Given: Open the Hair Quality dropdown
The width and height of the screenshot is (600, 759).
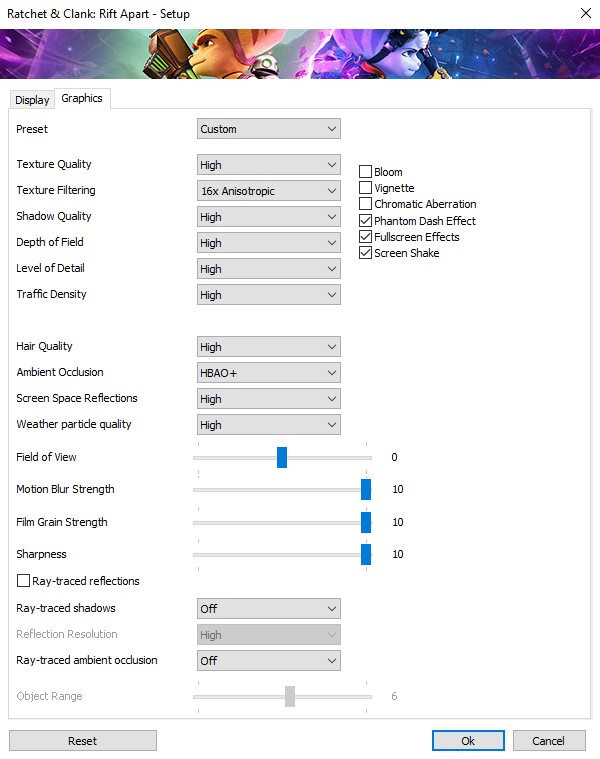Looking at the screenshot, I should tap(268, 347).
